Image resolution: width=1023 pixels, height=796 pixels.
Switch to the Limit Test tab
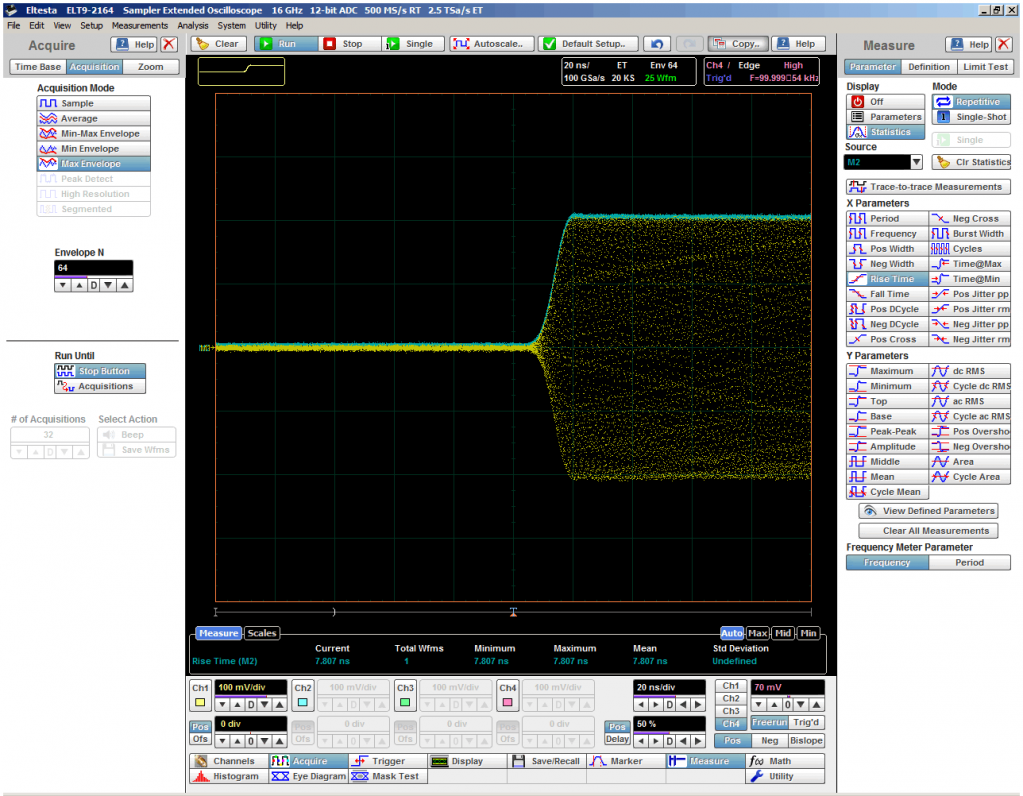(x=985, y=67)
